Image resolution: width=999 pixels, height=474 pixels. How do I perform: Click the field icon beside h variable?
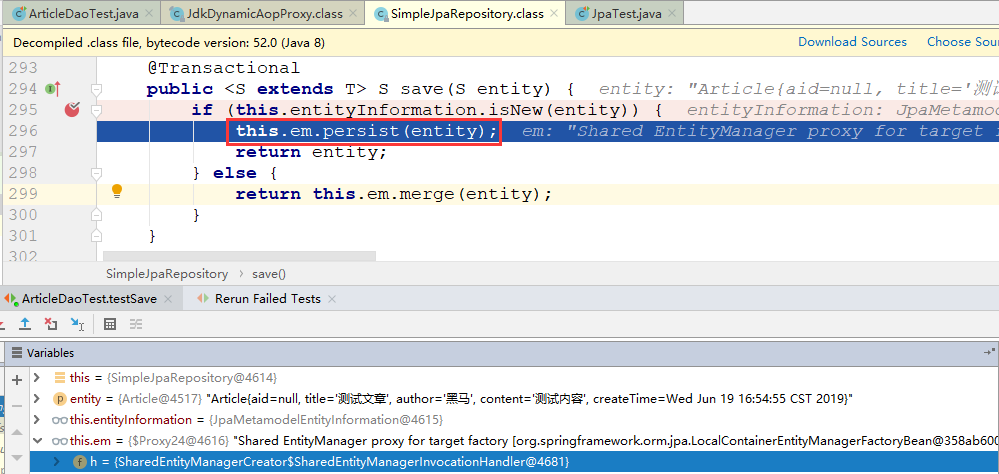(80, 462)
